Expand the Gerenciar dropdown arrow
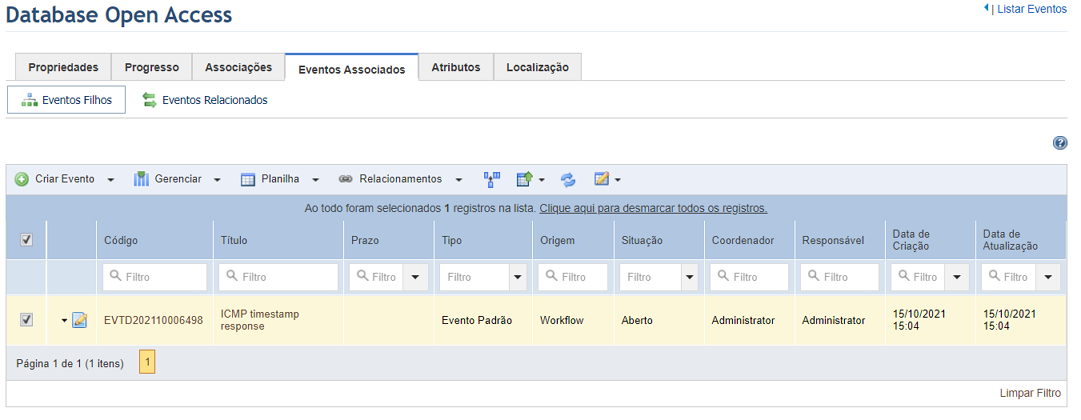Image resolution: width=1081 pixels, height=420 pixels. coord(217,180)
